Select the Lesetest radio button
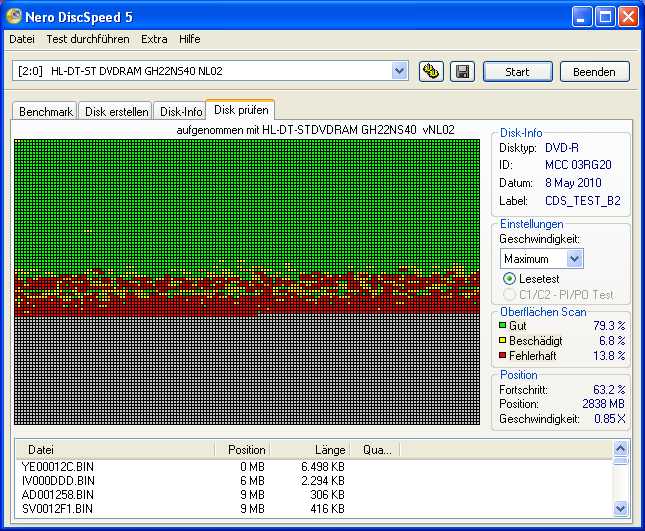Screen dimensions: 645x531 point(509,278)
